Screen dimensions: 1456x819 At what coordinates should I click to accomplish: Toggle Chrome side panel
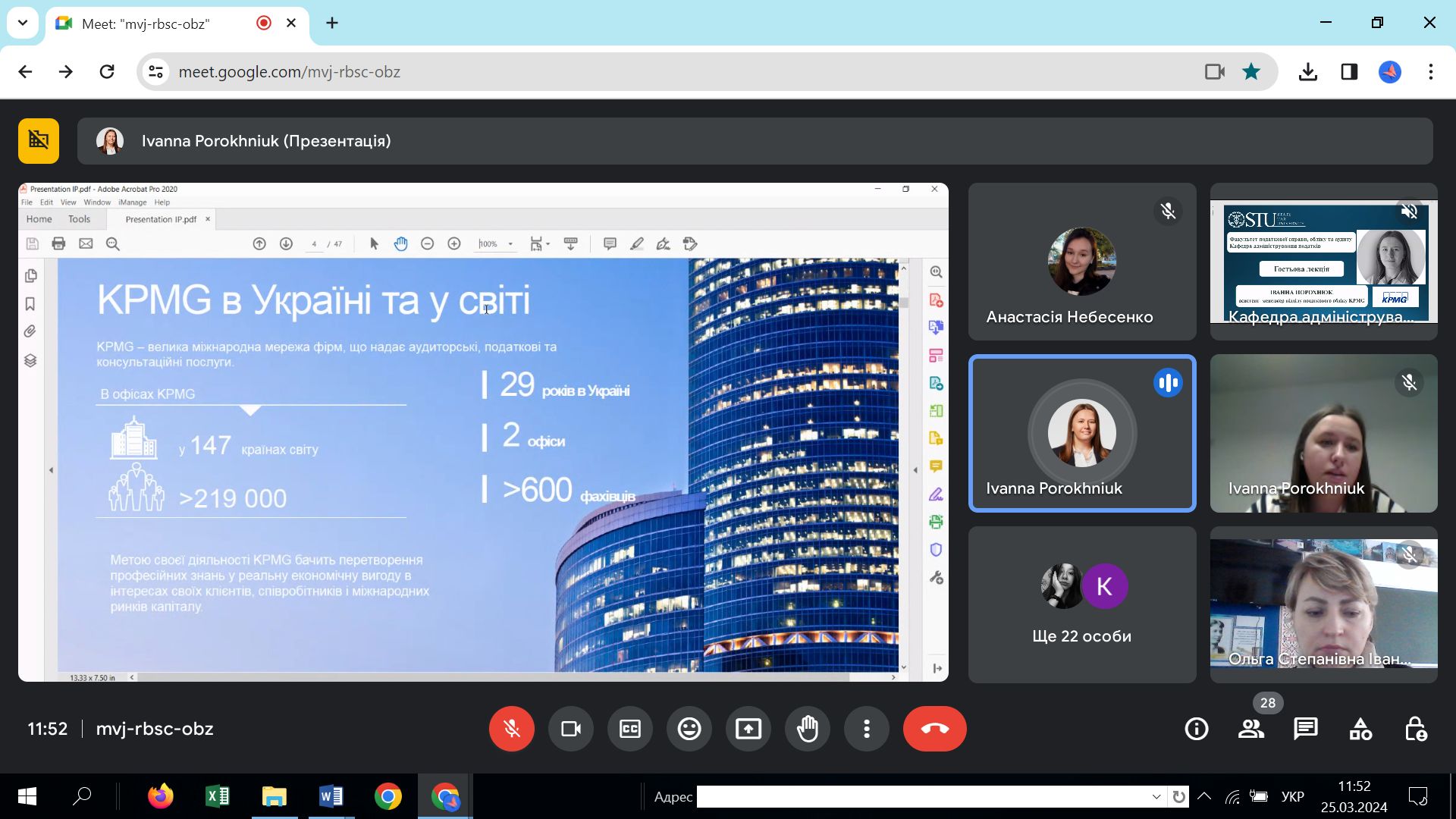click(x=1349, y=72)
